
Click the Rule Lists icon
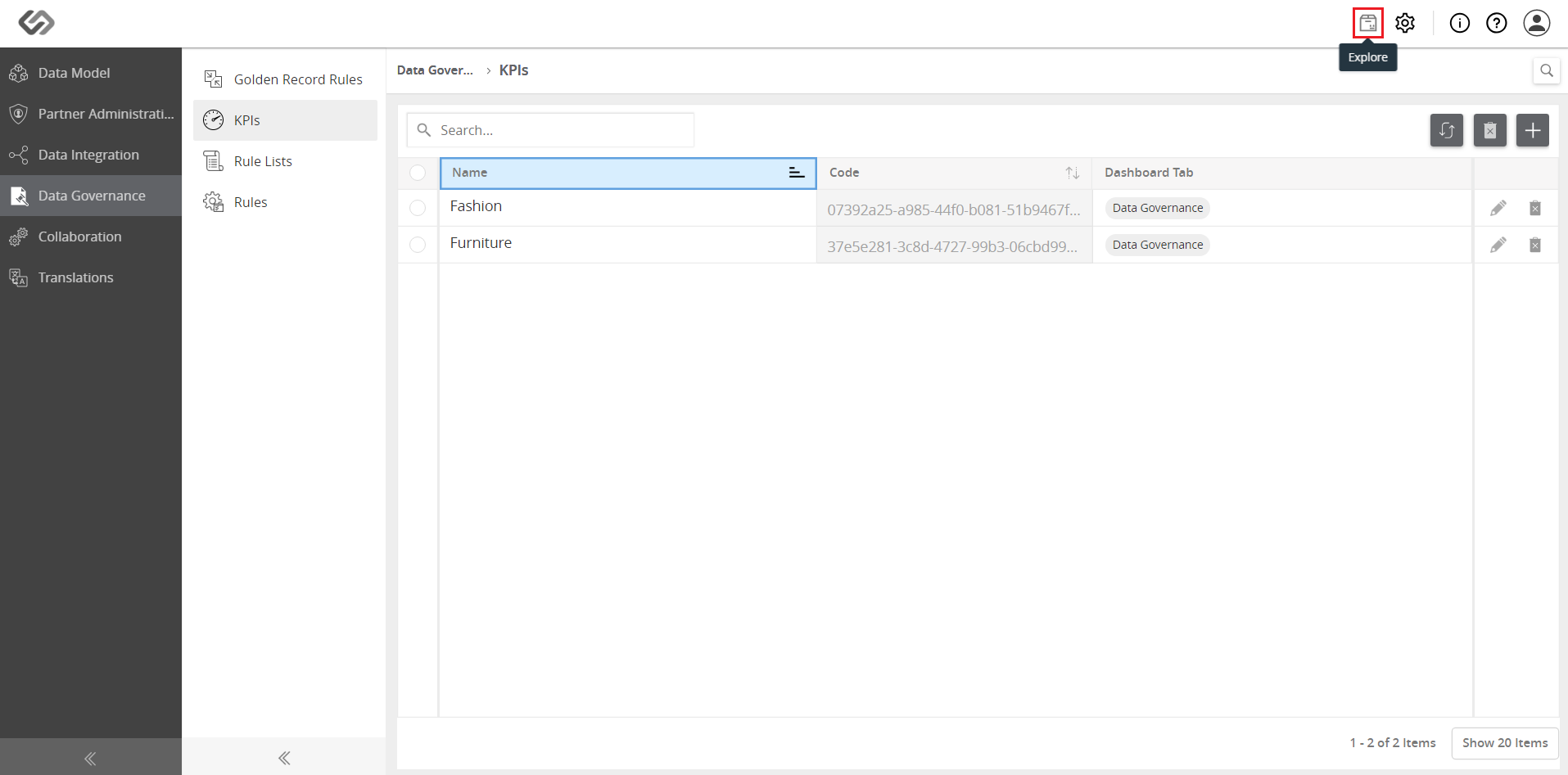tap(213, 161)
